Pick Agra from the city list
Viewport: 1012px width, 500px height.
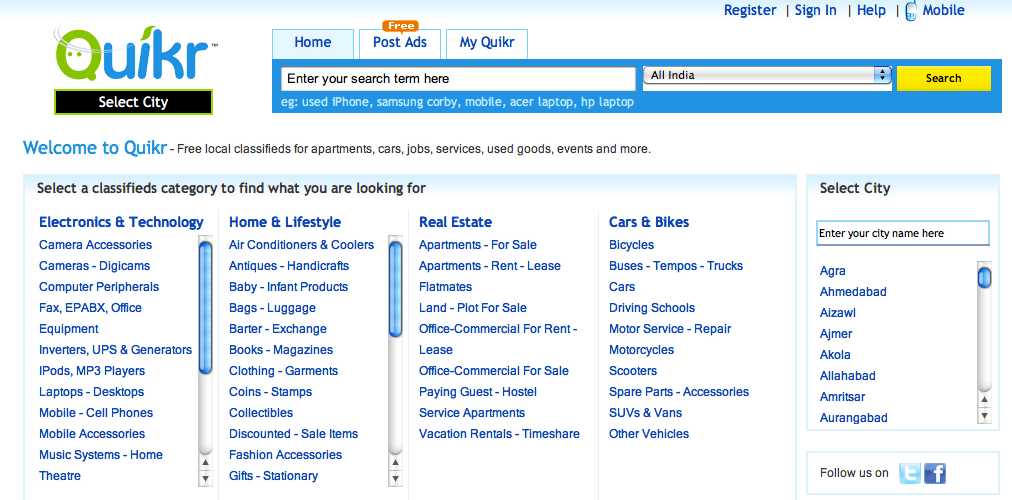click(833, 271)
